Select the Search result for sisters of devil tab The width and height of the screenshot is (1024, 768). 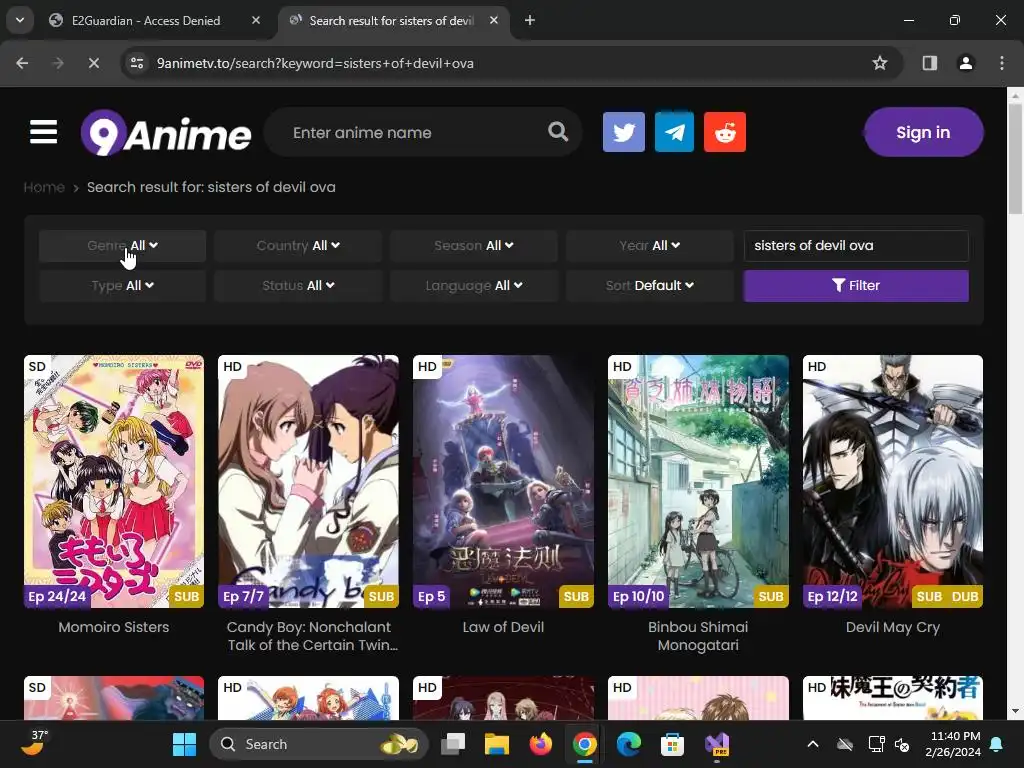click(391, 20)
